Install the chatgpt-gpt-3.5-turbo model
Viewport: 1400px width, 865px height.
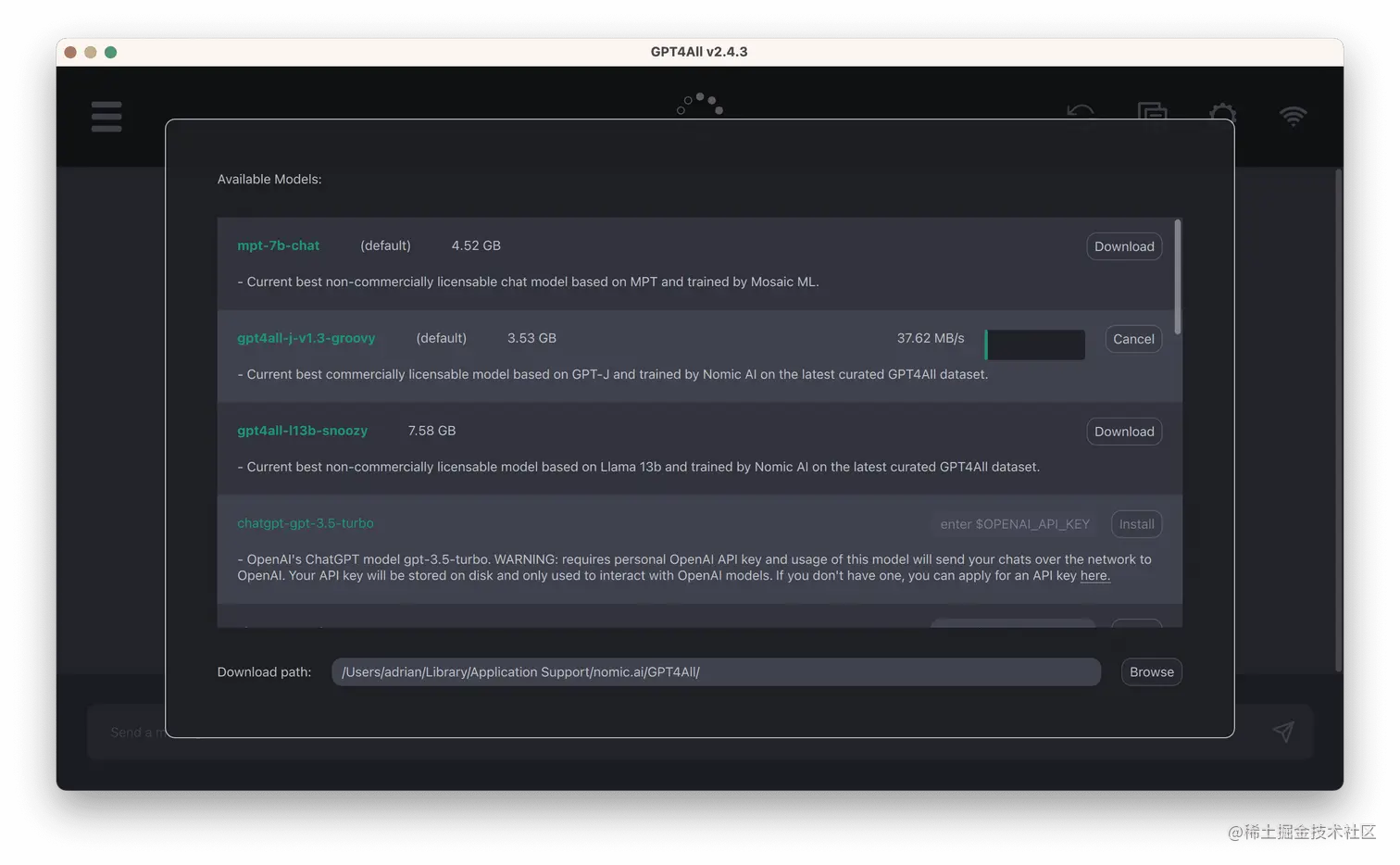(x=1136, y=524)
